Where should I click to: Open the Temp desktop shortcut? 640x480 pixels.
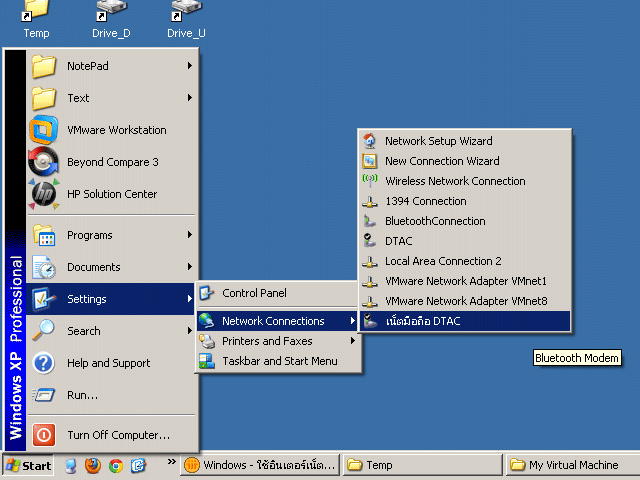36,20
